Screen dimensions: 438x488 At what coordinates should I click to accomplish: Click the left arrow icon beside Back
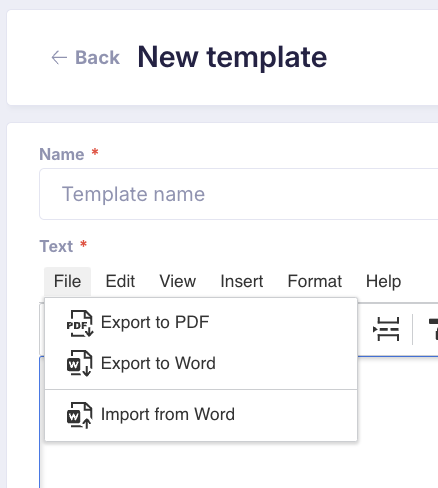tap(59, 58)
